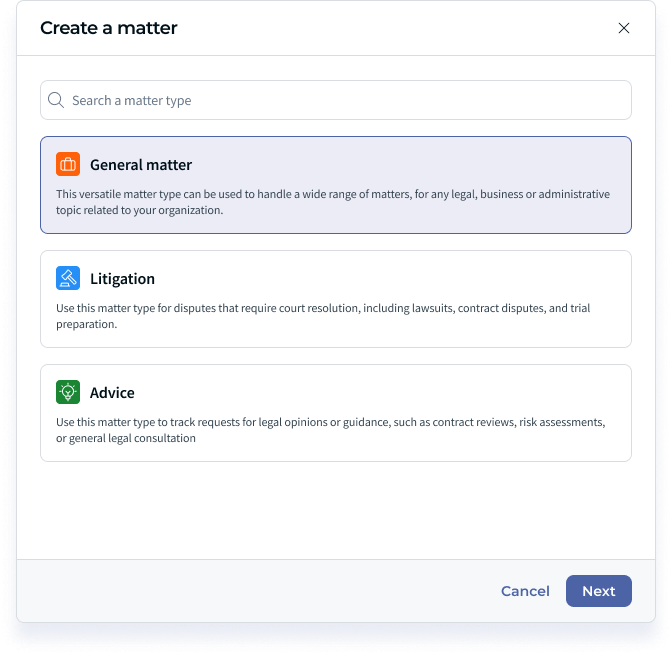Click the General matter title text
This screenshot has width=672, height=655.
[141, 165]
